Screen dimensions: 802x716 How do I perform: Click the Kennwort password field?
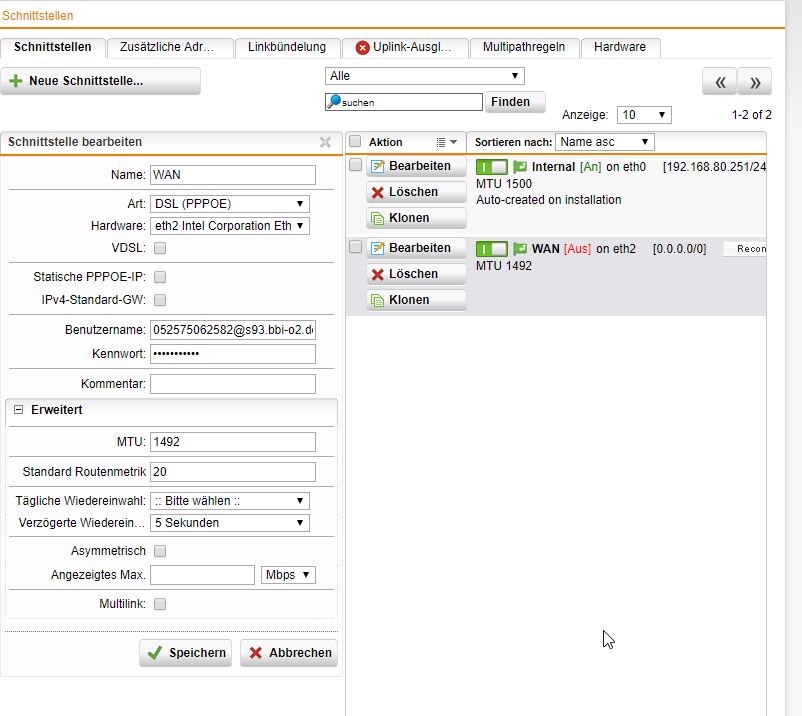click(233, 354)
